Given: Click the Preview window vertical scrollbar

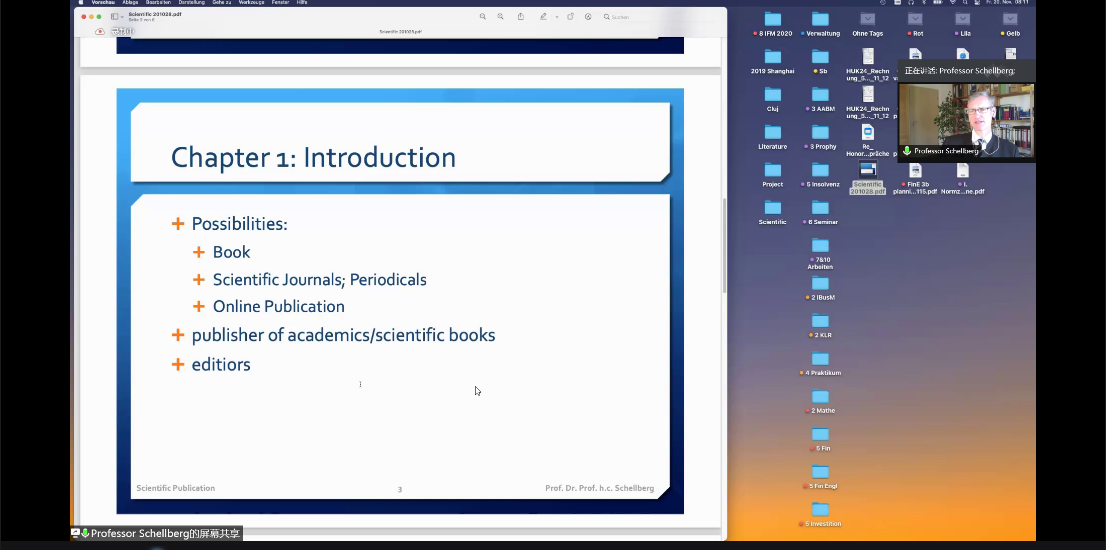Looking at the screenshot, I should 724,245.
